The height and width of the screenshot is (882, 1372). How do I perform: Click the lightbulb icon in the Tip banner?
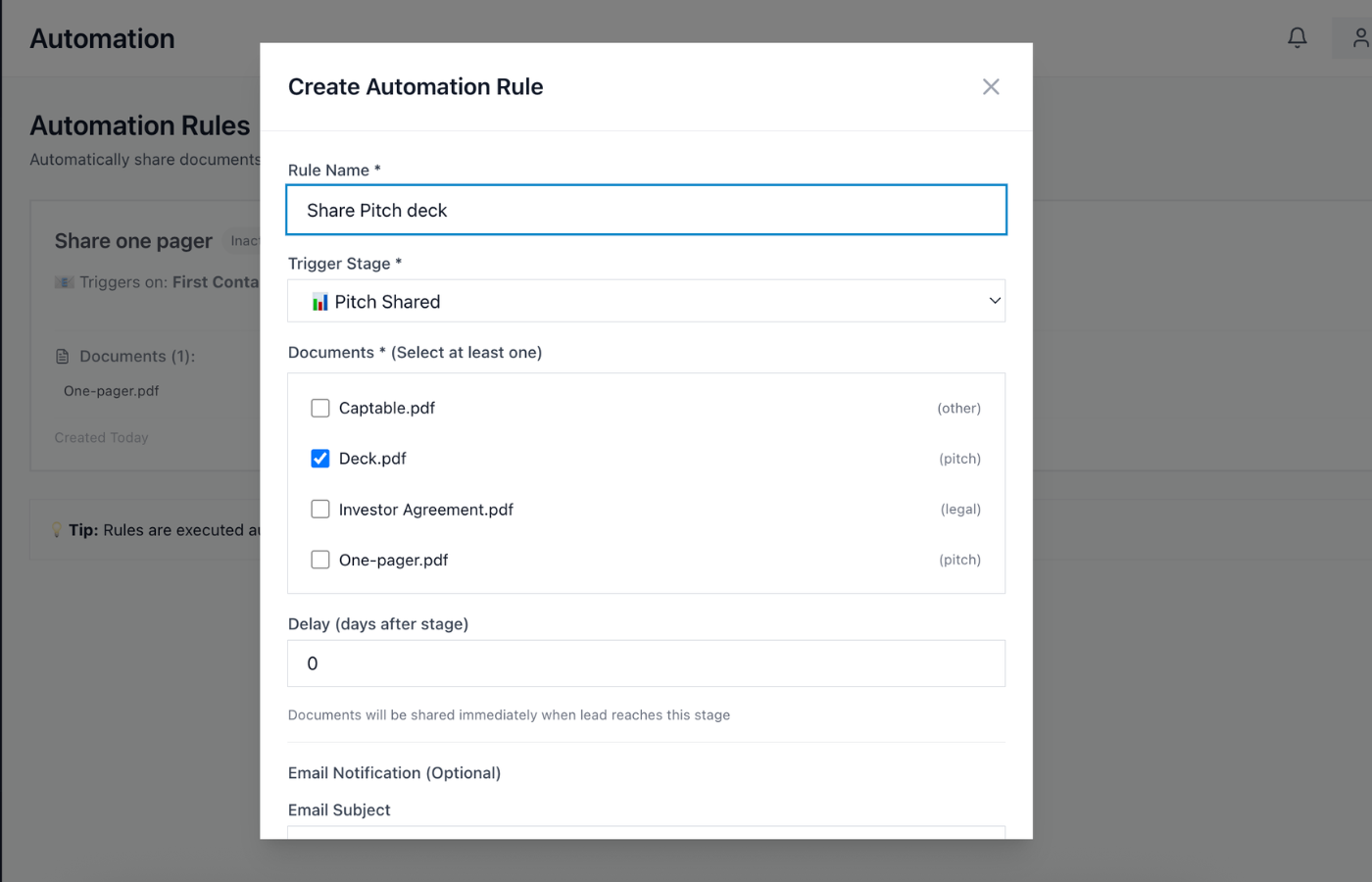(x=56, y=529)
